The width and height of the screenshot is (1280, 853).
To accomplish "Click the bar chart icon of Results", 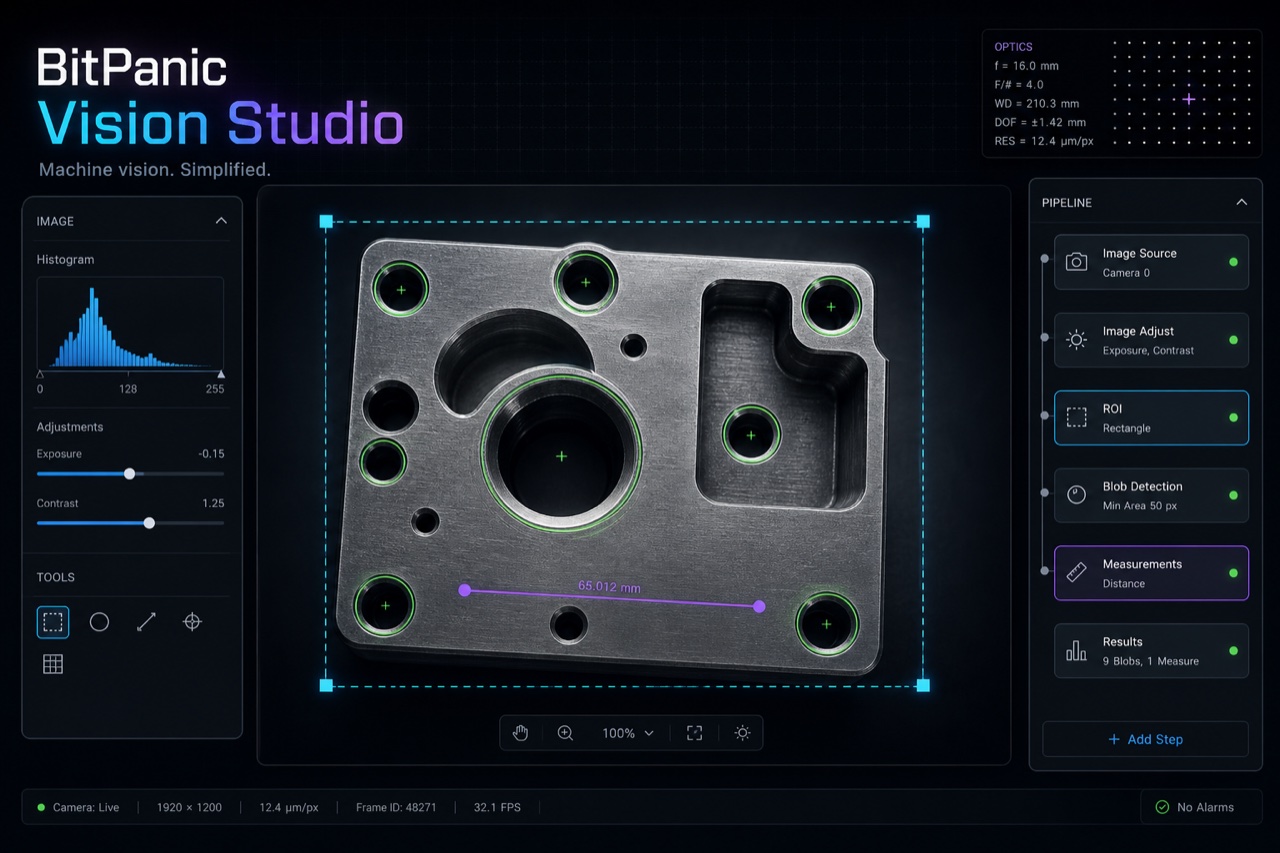I will (x=1076, y=651).
